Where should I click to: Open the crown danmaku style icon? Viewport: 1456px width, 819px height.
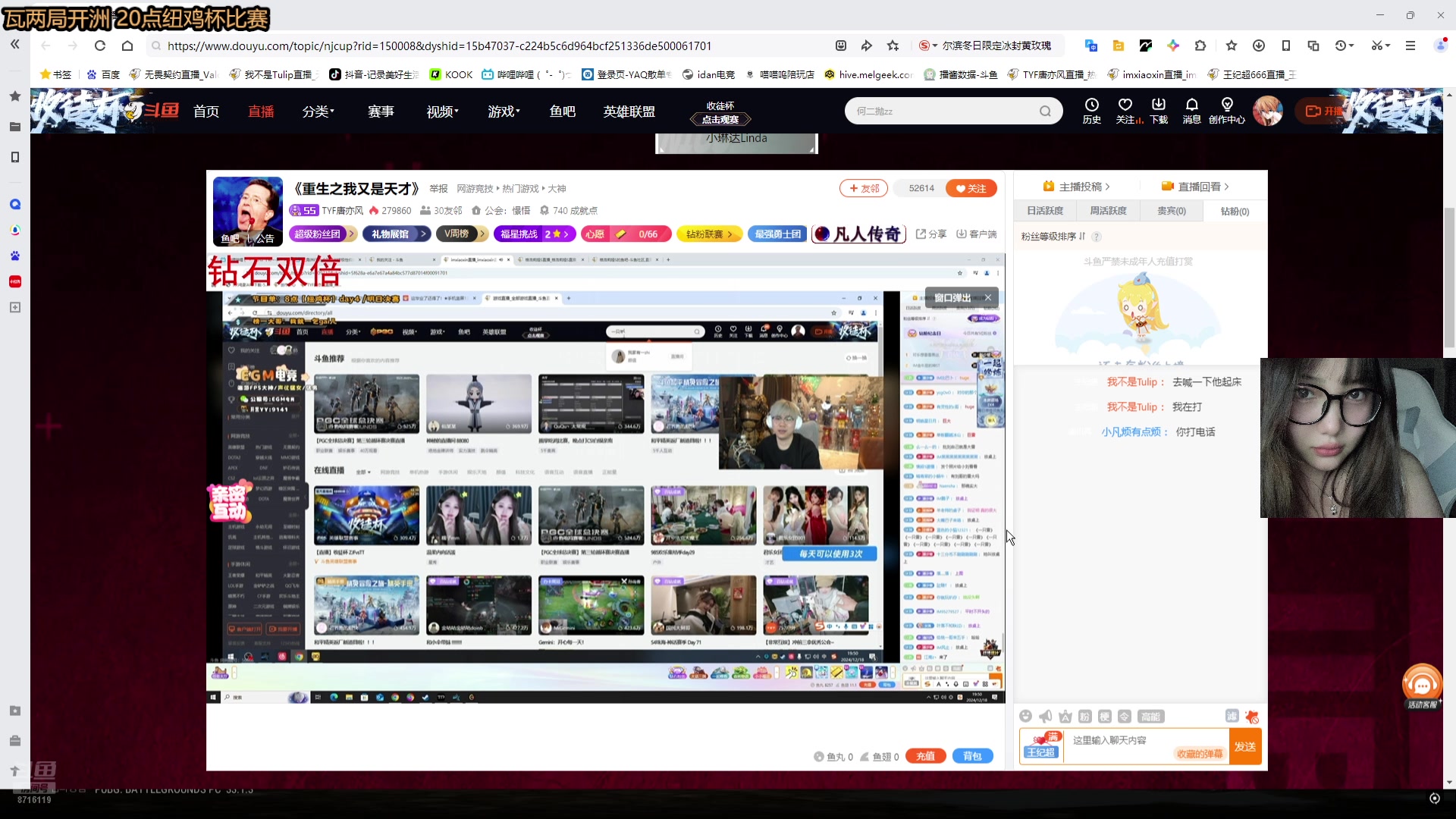point(1065,716)
